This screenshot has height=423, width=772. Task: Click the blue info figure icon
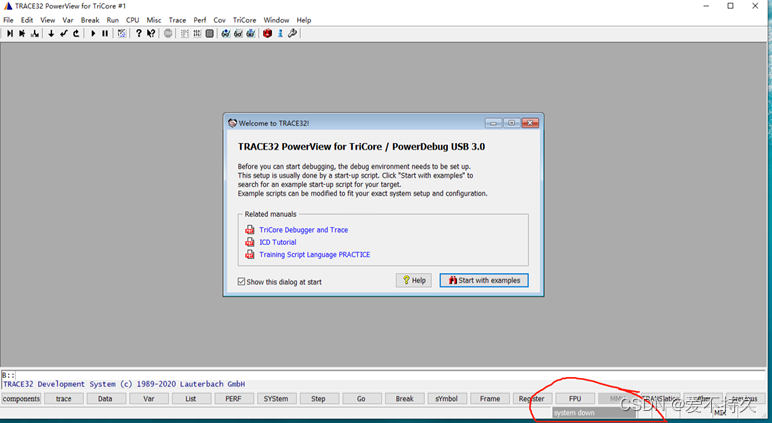tap(280, 33)
